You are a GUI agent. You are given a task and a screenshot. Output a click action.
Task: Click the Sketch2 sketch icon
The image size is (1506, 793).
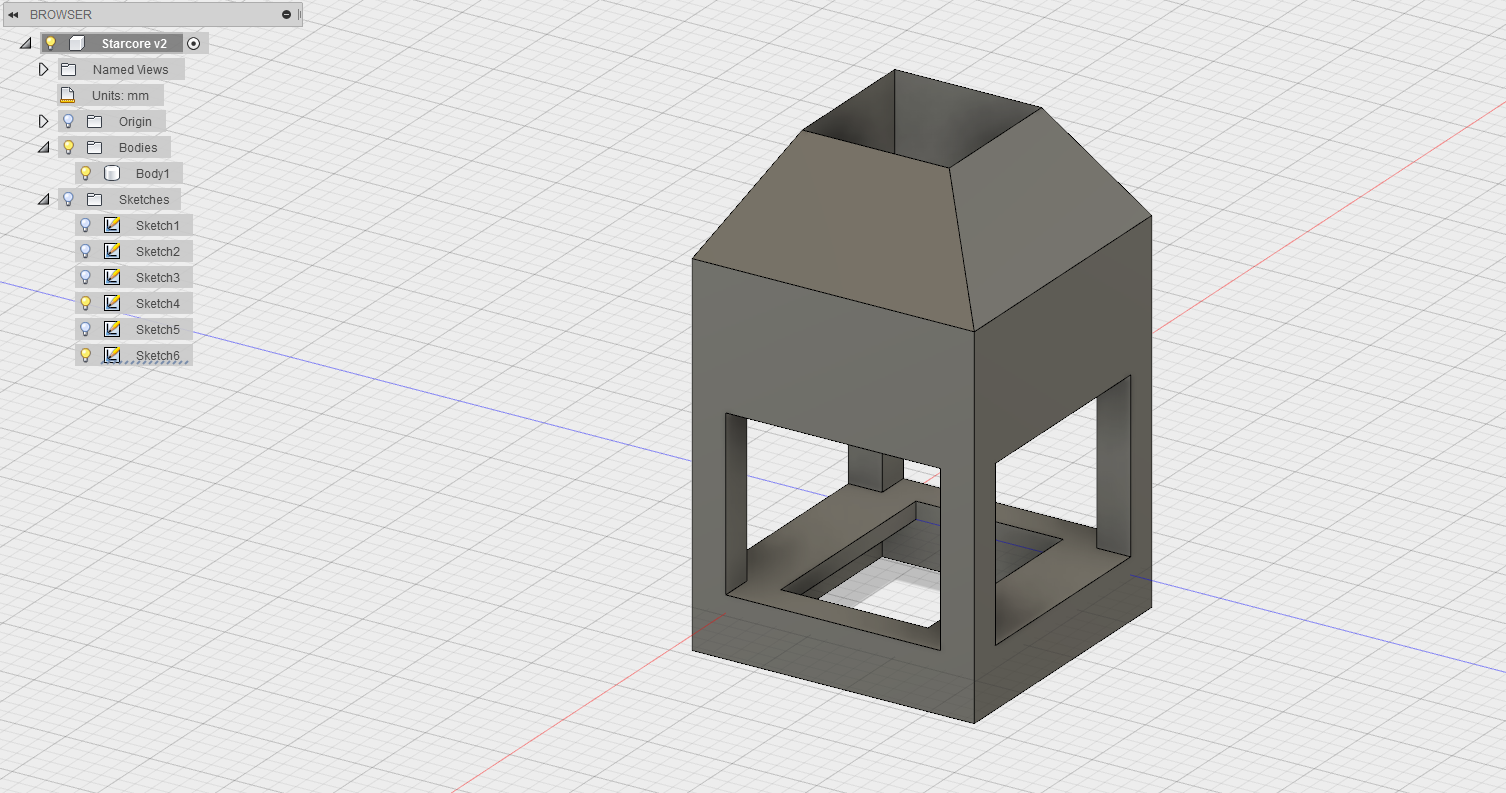pos(112,251)
